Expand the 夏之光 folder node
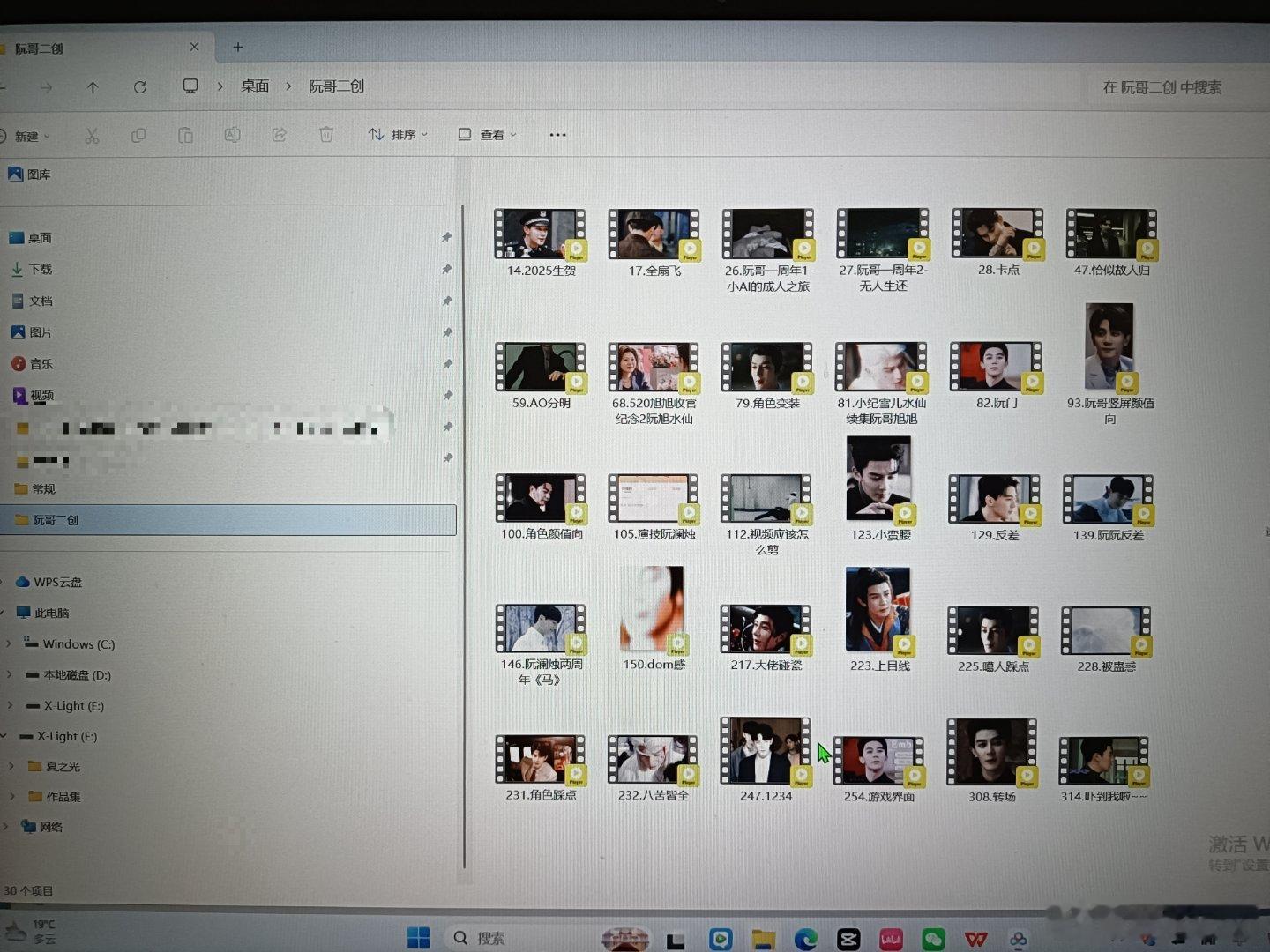 coord(11,767)
